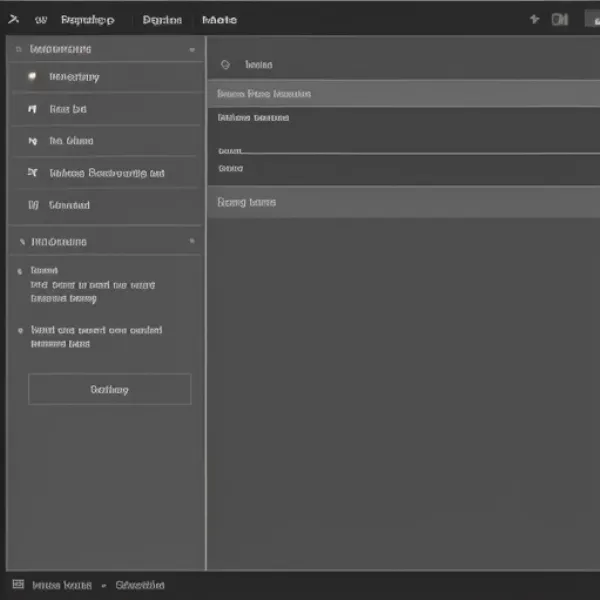The width and height of the screenshot is (600, 600).
Task: Open the dropdown arrow on first sidebar header
Action: point(191,48)
